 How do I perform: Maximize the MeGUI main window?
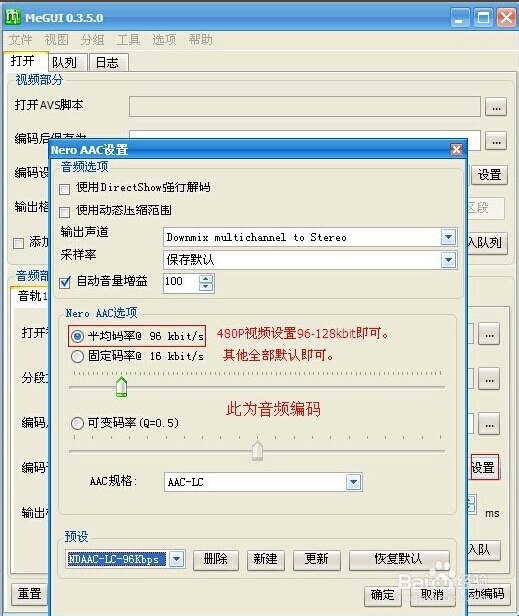(x=483, y=18)
